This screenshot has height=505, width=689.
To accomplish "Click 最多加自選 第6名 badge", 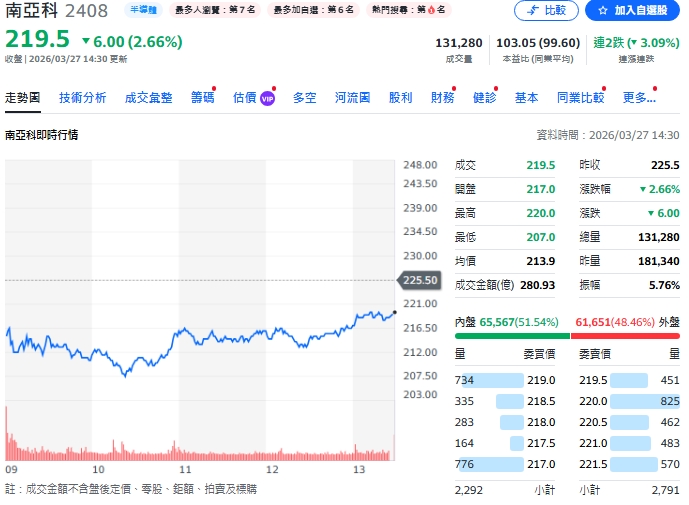I will click(313, 10).
